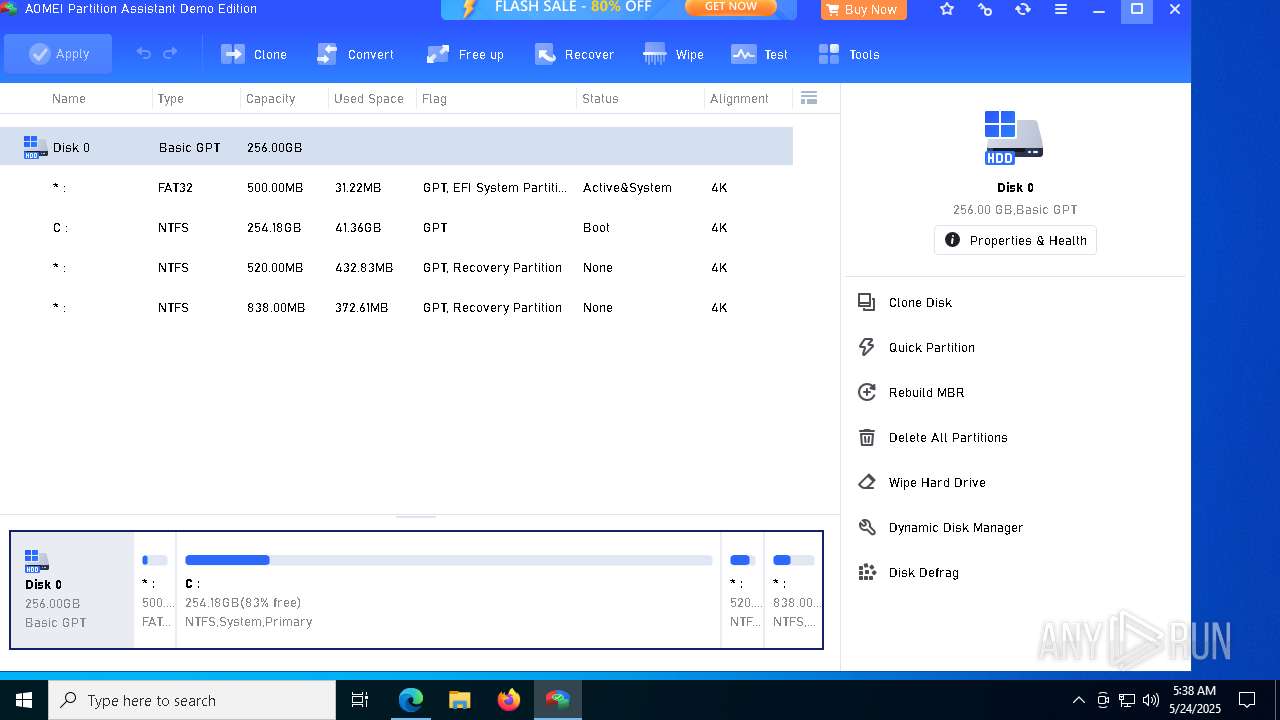The width and height of the screenshot is (1280, 720).
Task: Sort by the Status column header
Action: (600, 99)
